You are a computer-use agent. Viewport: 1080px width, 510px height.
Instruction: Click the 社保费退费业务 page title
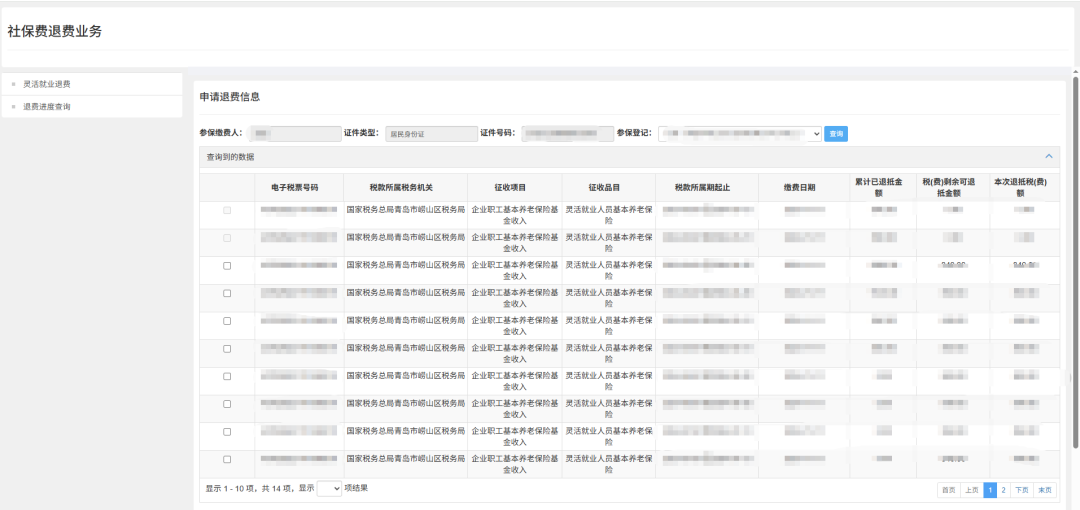[54, 31]
